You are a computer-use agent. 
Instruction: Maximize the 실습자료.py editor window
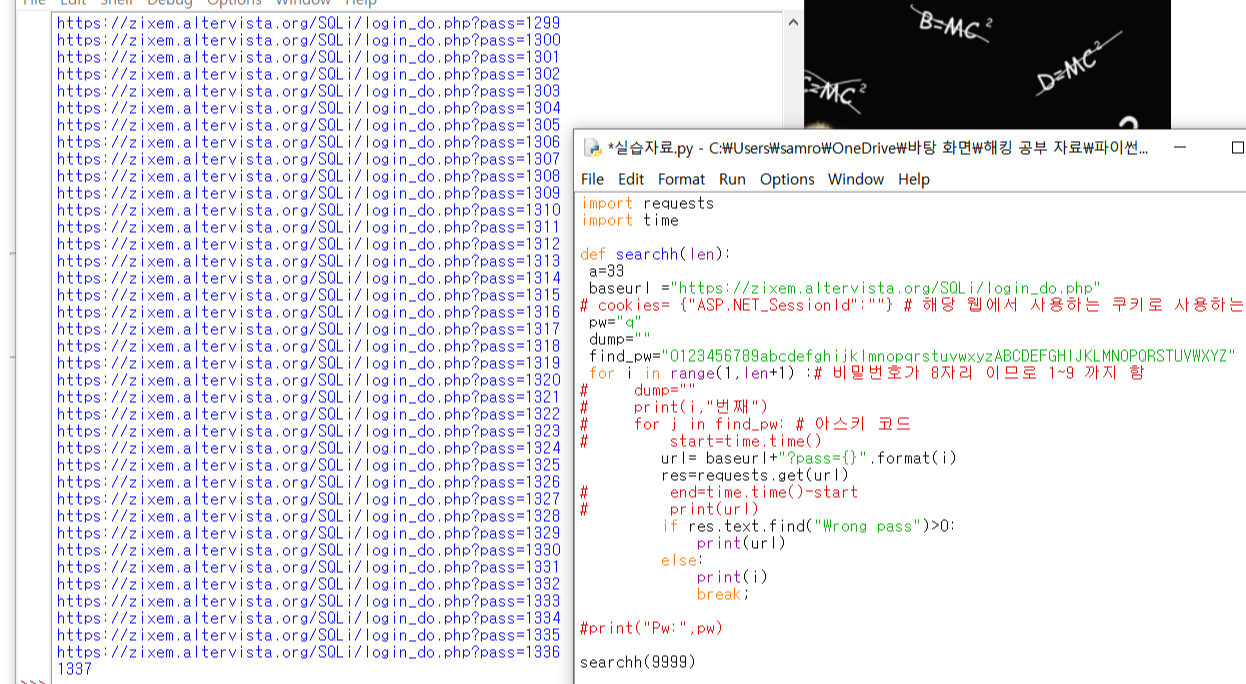pyautogui.click(x=1237, y=148)
